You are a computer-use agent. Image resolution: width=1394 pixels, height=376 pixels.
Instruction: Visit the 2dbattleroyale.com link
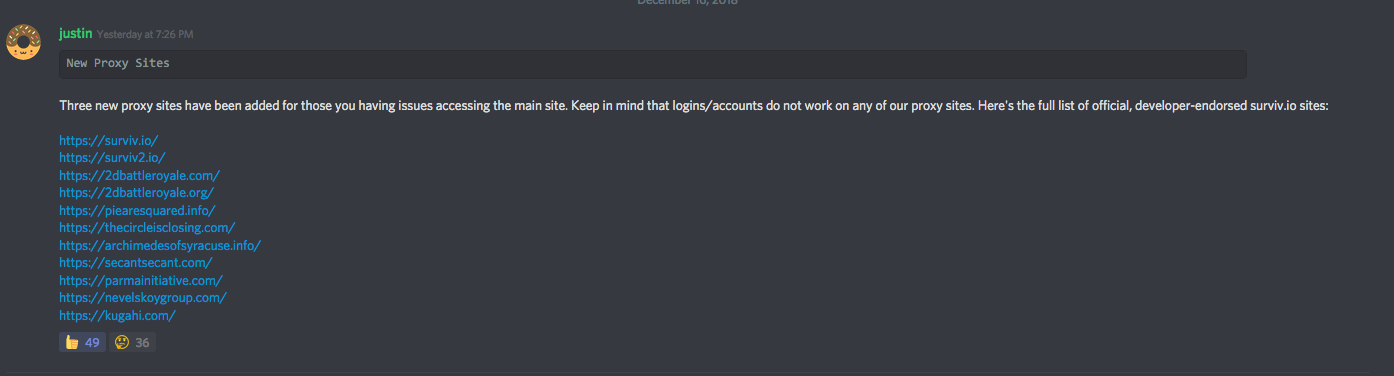pyautogui.click(x=139, y=175)
